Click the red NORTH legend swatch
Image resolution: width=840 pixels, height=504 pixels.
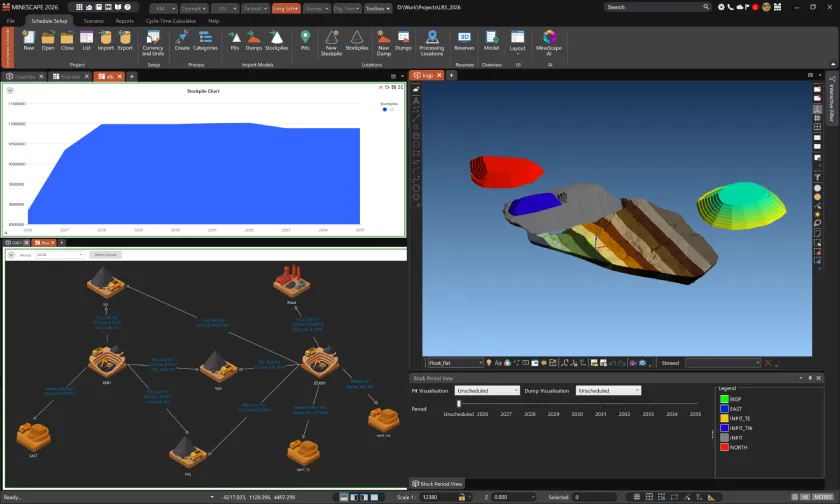tap(724, 447)
